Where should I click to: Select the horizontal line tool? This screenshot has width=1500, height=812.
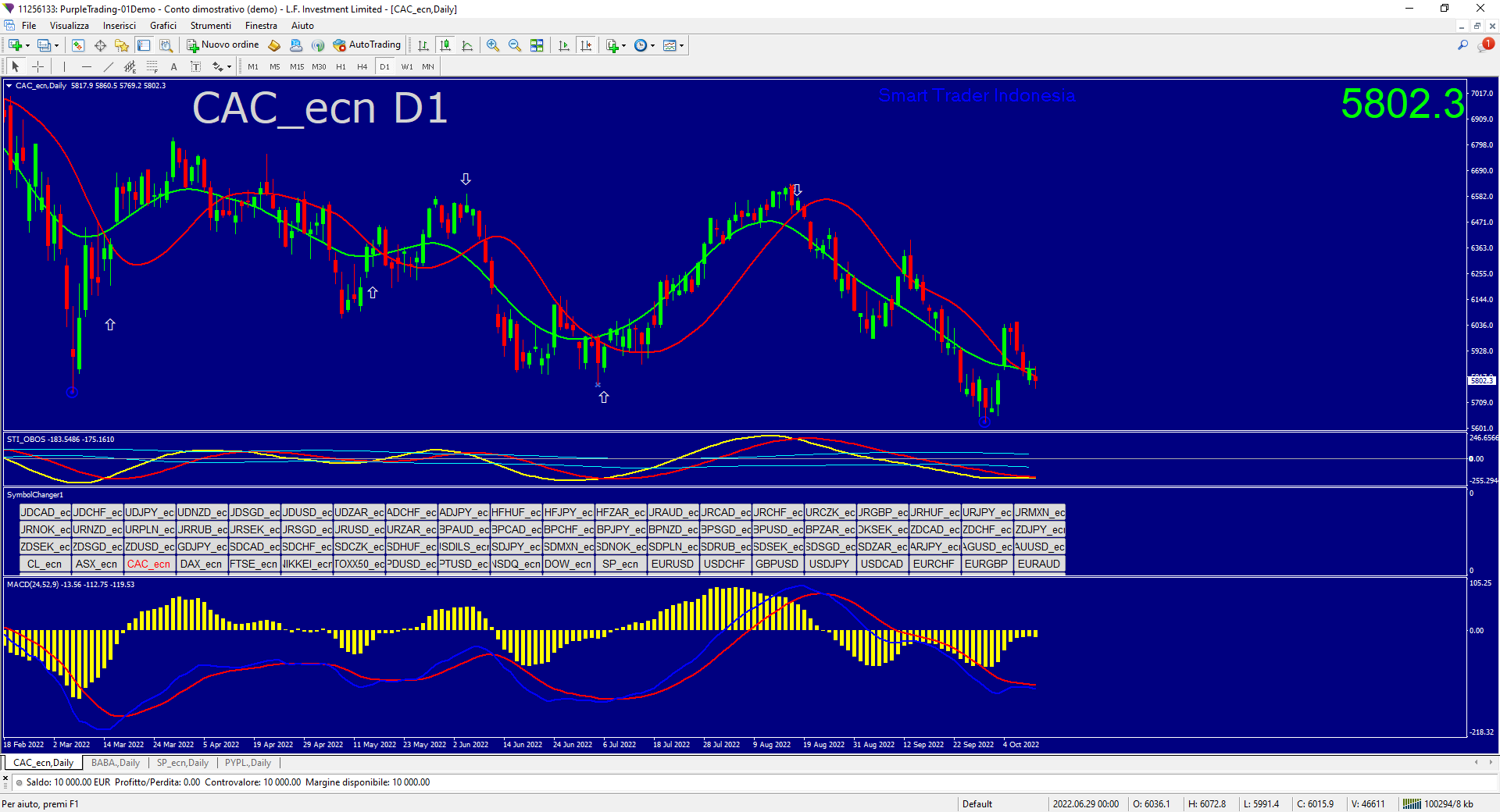click(x=87, y=67)
